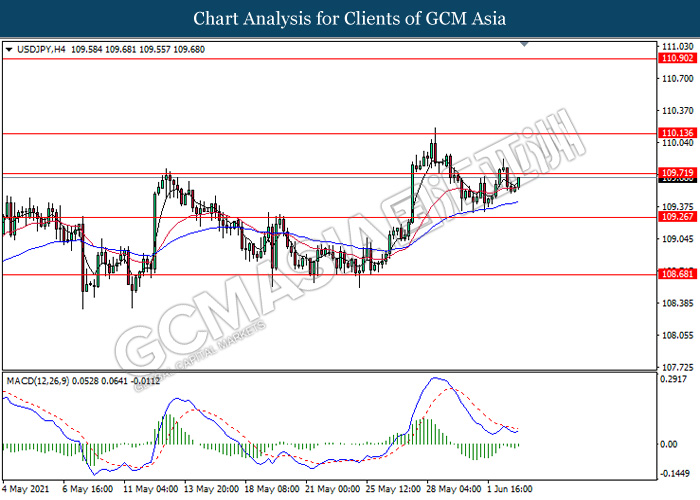
Task: Click the 18 May 08:00 date label
Action: [x=272, y=489]
